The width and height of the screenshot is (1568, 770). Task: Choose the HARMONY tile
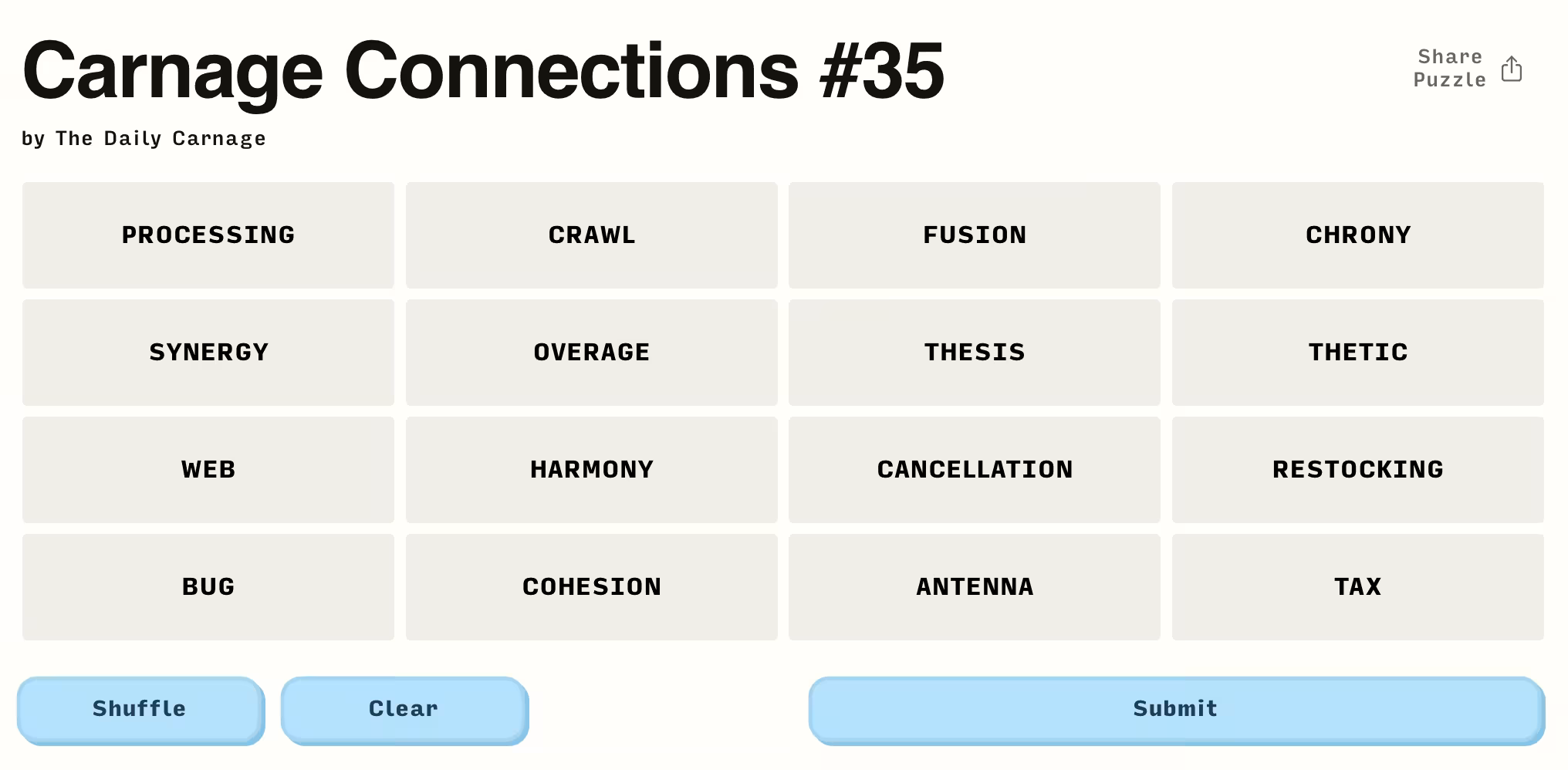(x=592, y=470)
